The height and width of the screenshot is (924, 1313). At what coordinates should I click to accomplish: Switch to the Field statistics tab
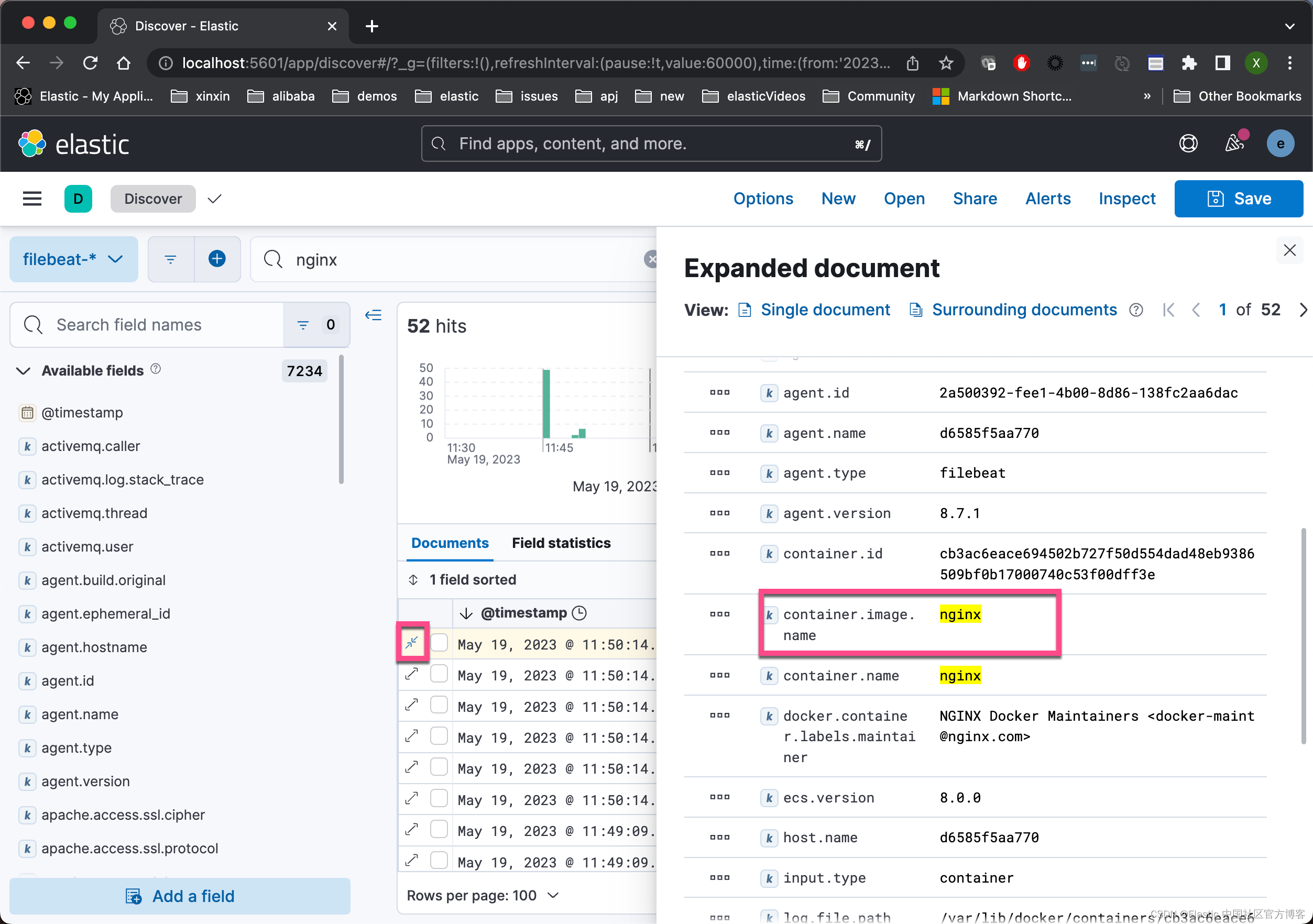[x=561, y=543]
